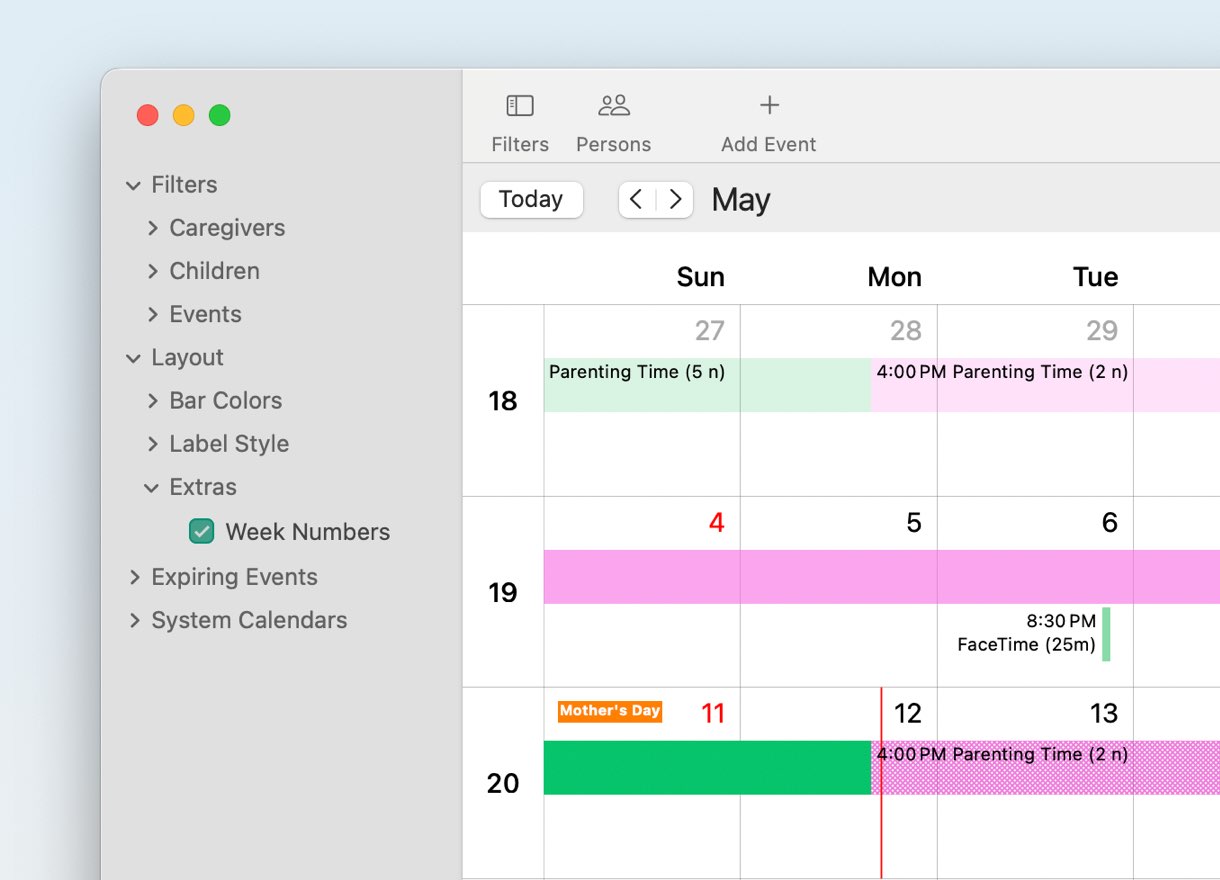Open the week 20 Parenting Time (2 n) event
1220x880 pixels.
(x=1045, y=768)
